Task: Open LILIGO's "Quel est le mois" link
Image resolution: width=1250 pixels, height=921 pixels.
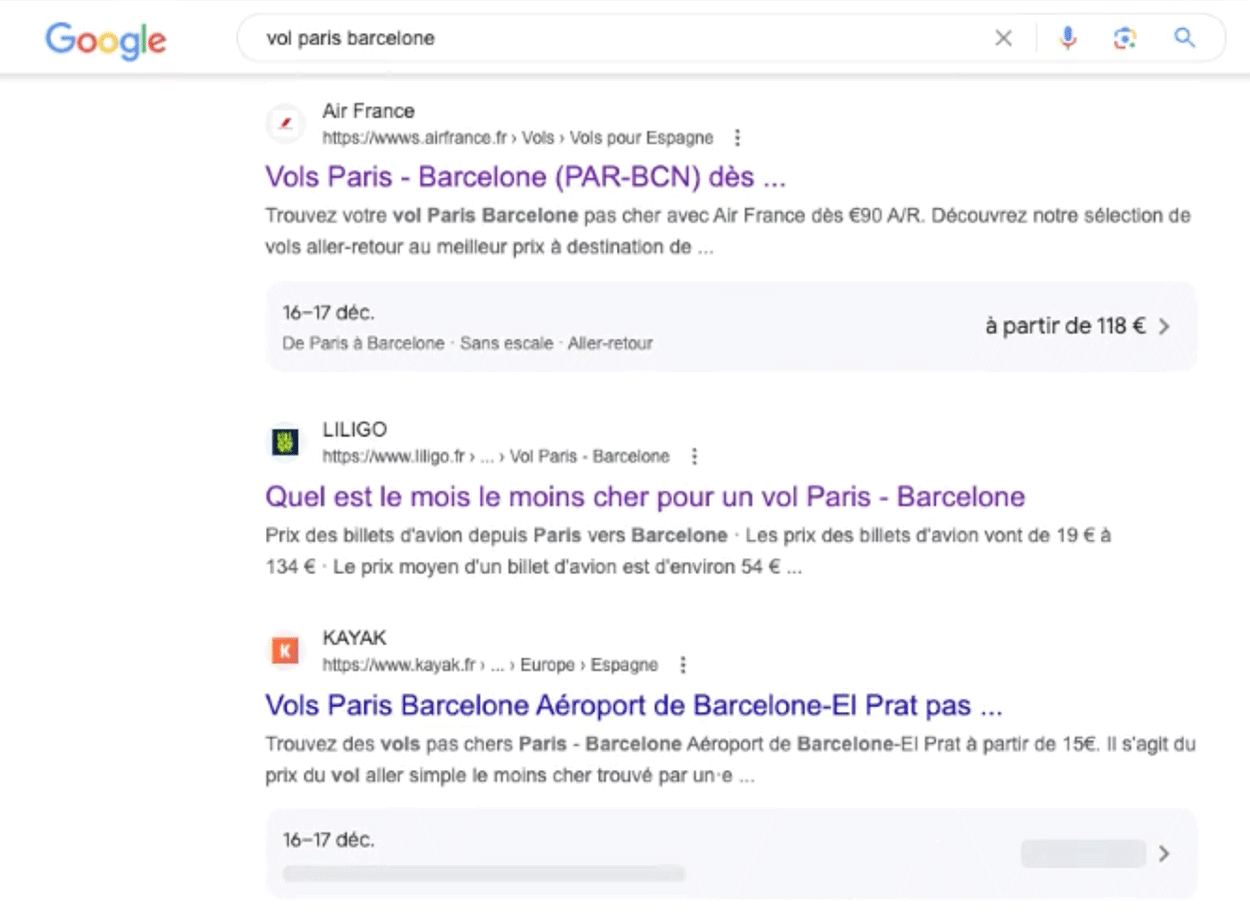Action: (645, 496)
